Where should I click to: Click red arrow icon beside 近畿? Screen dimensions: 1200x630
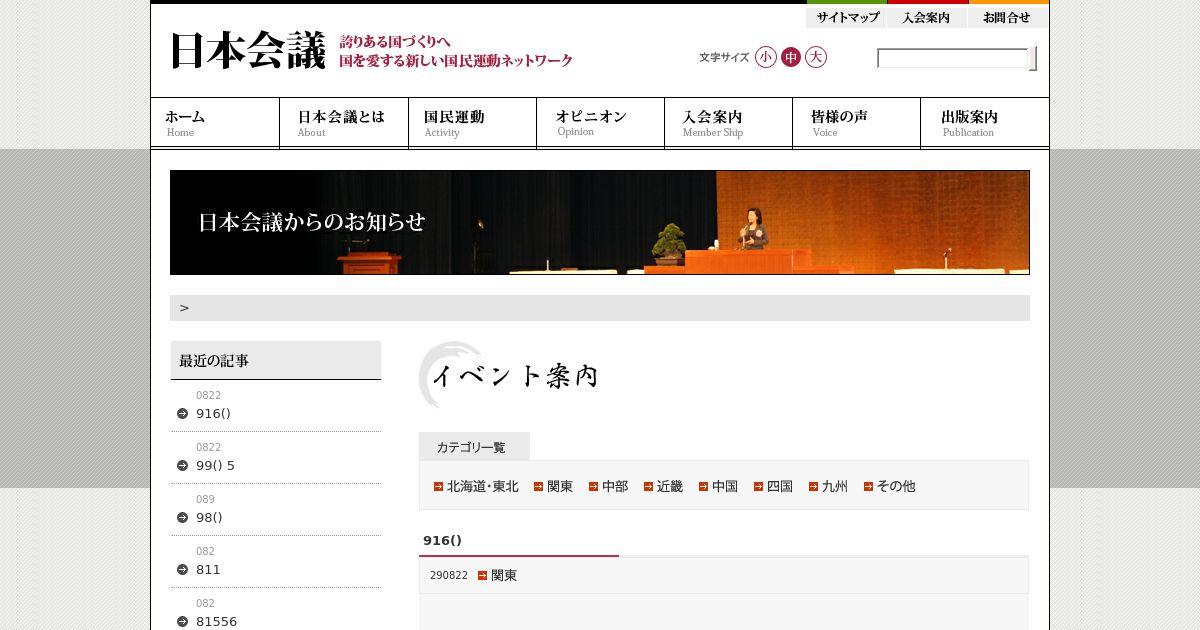(x=648, y=487)
